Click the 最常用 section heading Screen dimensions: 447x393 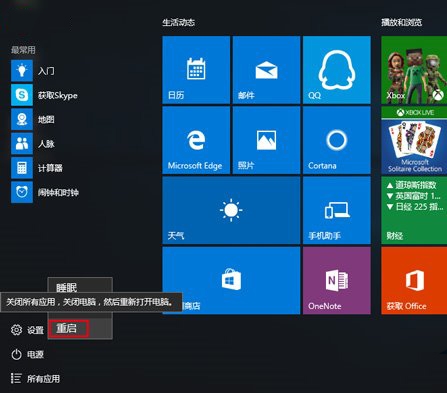pos(23,50)
